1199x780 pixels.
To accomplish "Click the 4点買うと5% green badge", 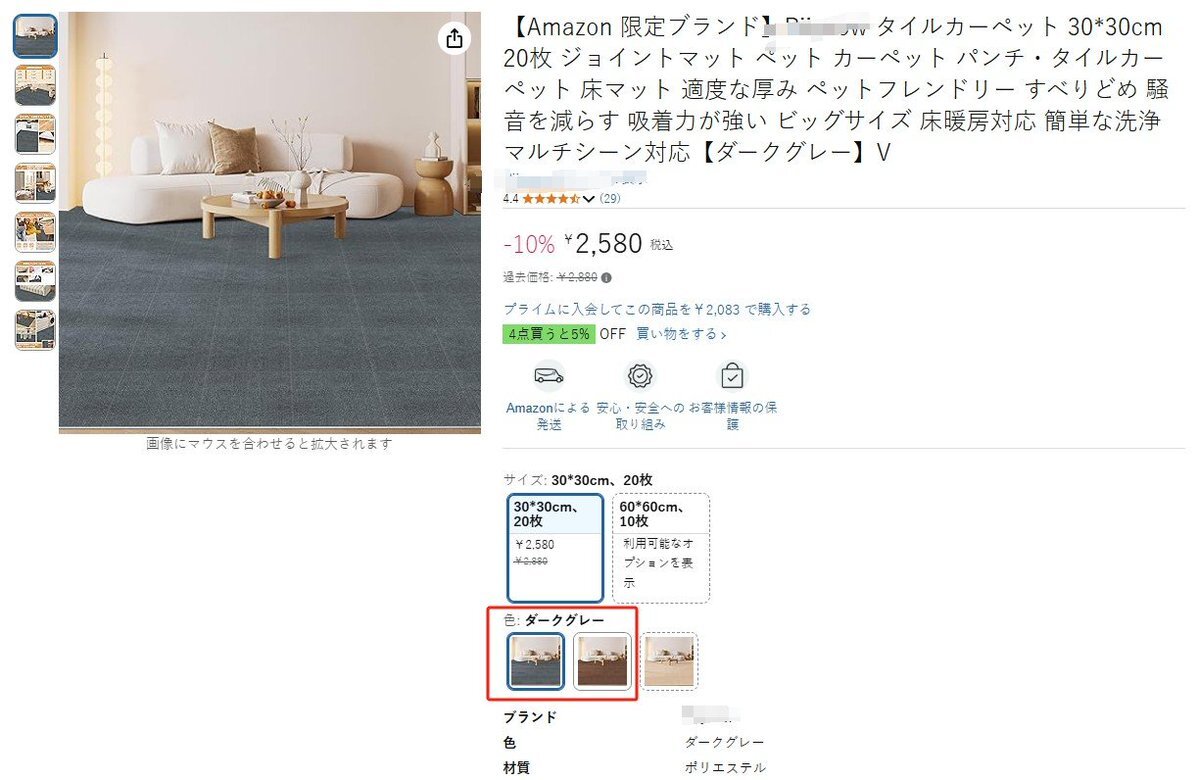I will pyautogui.click(x=548, y=334).
